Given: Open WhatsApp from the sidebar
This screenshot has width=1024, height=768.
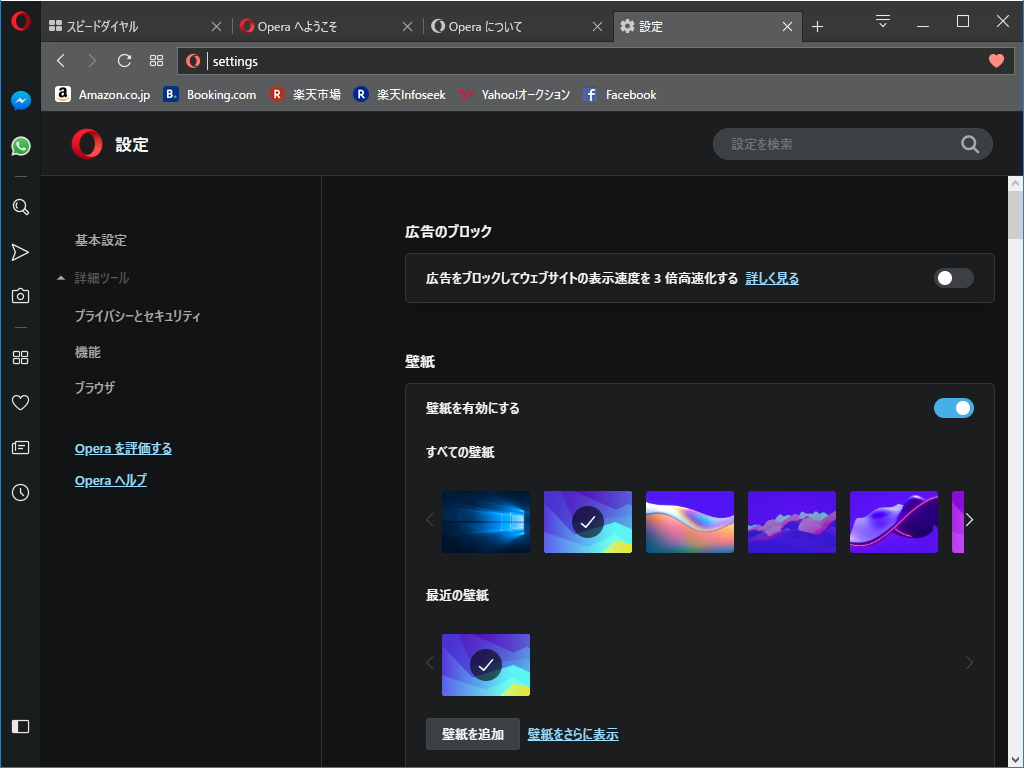Looking at the screenshot, I should click(20, 146).
